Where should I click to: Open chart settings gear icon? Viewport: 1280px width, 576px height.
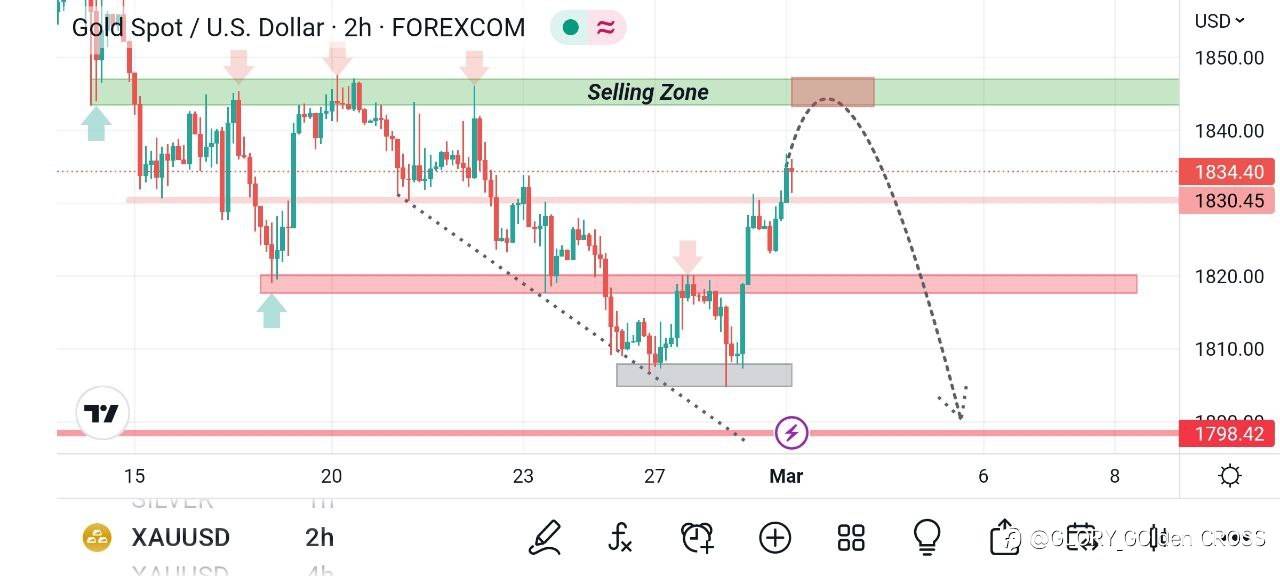point(1230,476)
